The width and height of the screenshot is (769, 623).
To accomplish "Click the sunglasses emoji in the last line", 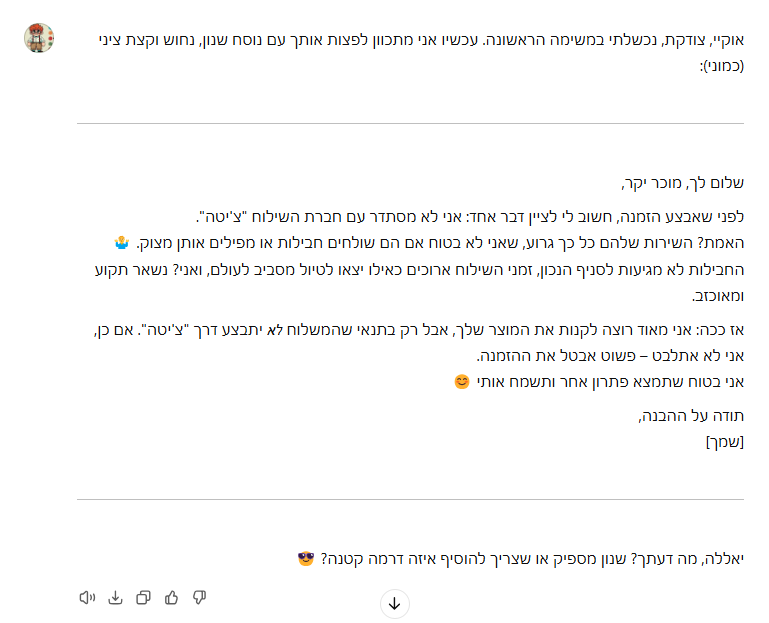I will tap(306, 558).
